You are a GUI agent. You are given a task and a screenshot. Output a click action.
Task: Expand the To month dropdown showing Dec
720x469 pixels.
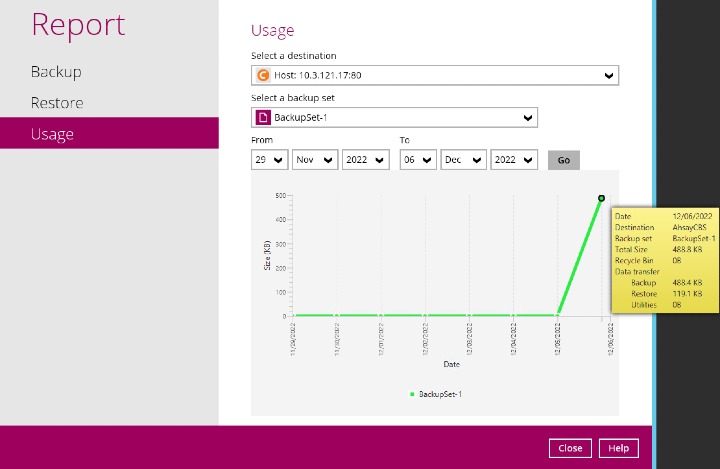point(463,160)
